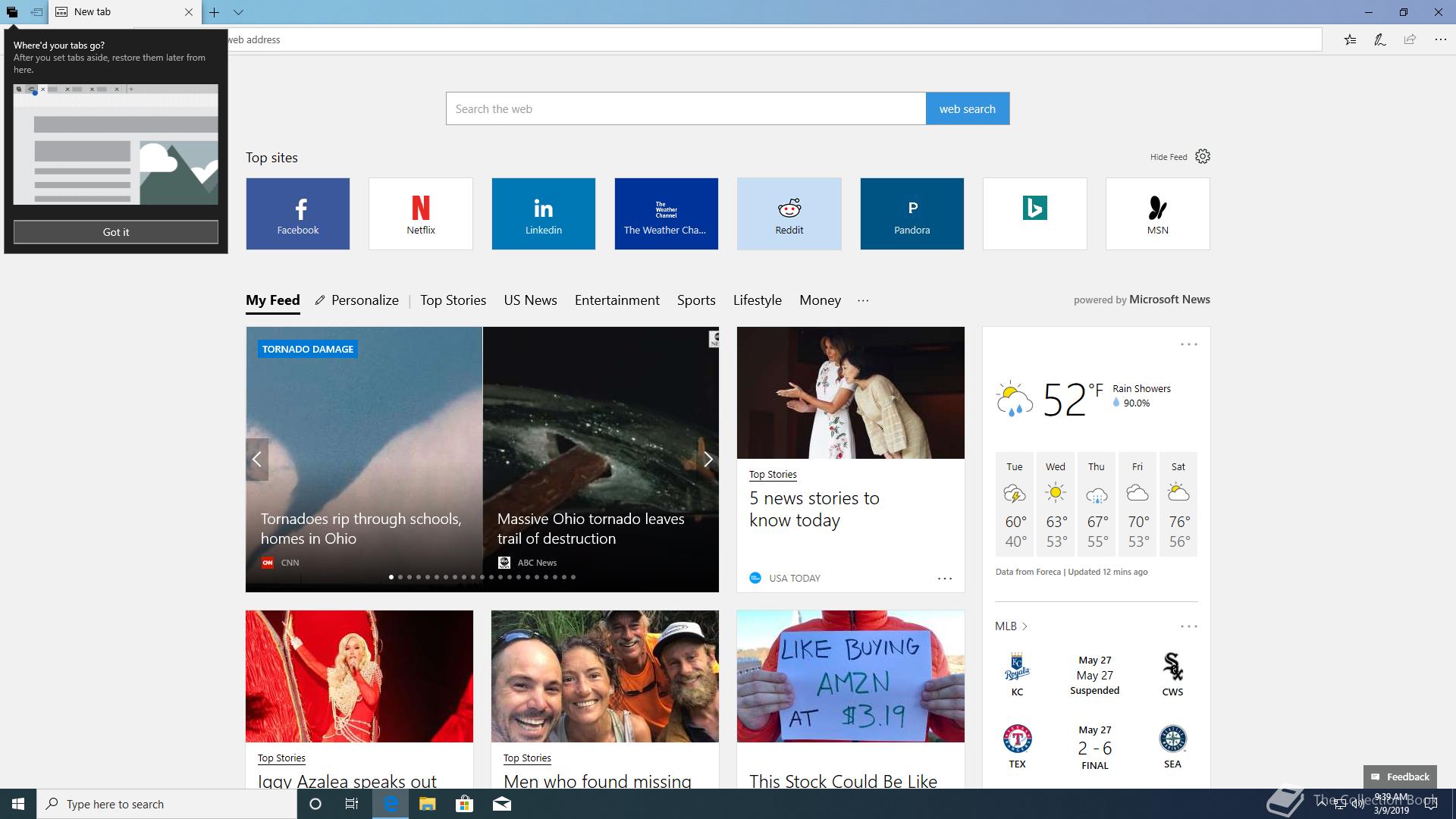
Task: Open Mail app from taskbar
Action: [x=502, y=804]
